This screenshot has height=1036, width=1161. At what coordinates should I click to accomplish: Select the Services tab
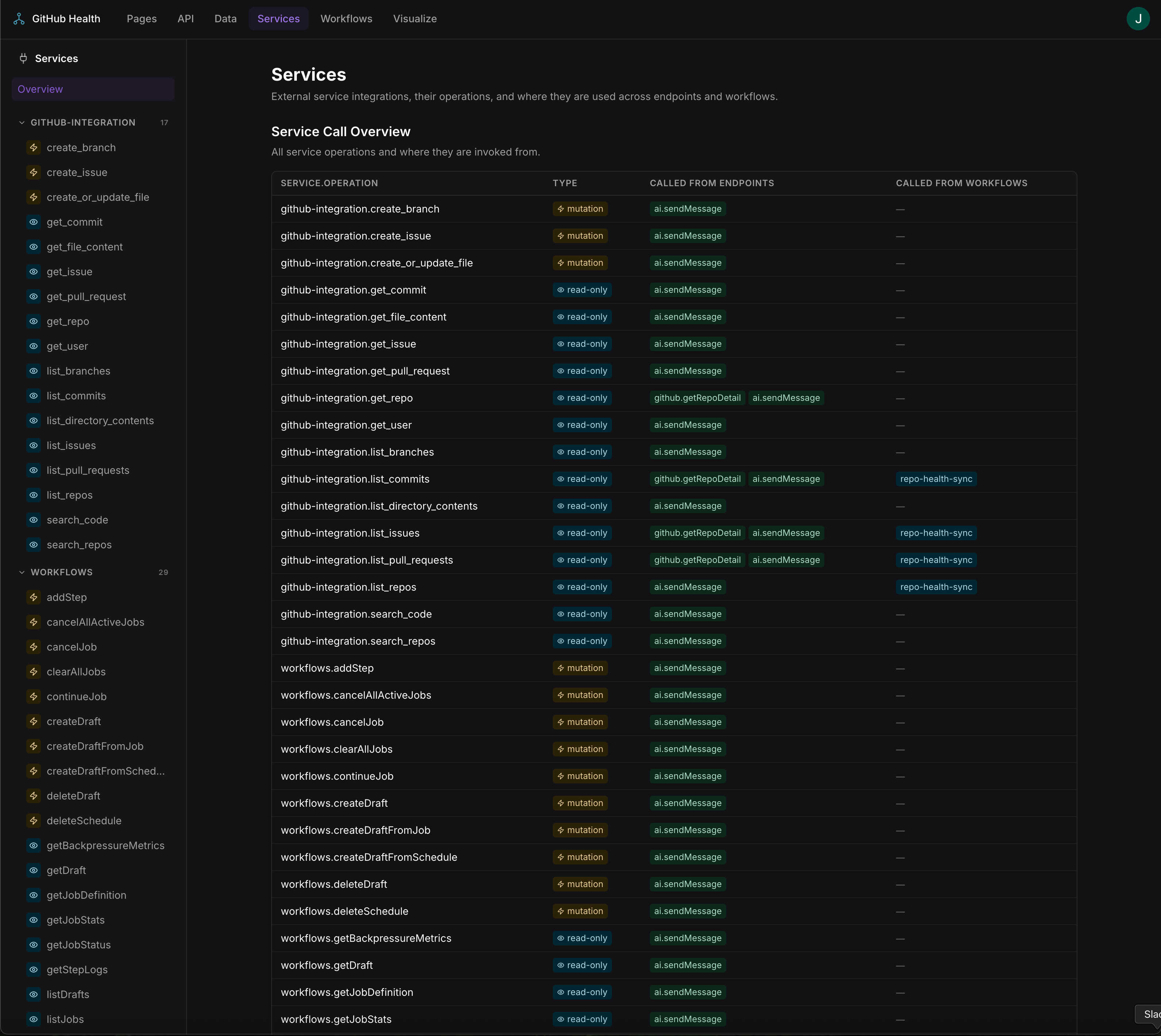[x=279, y=19]
